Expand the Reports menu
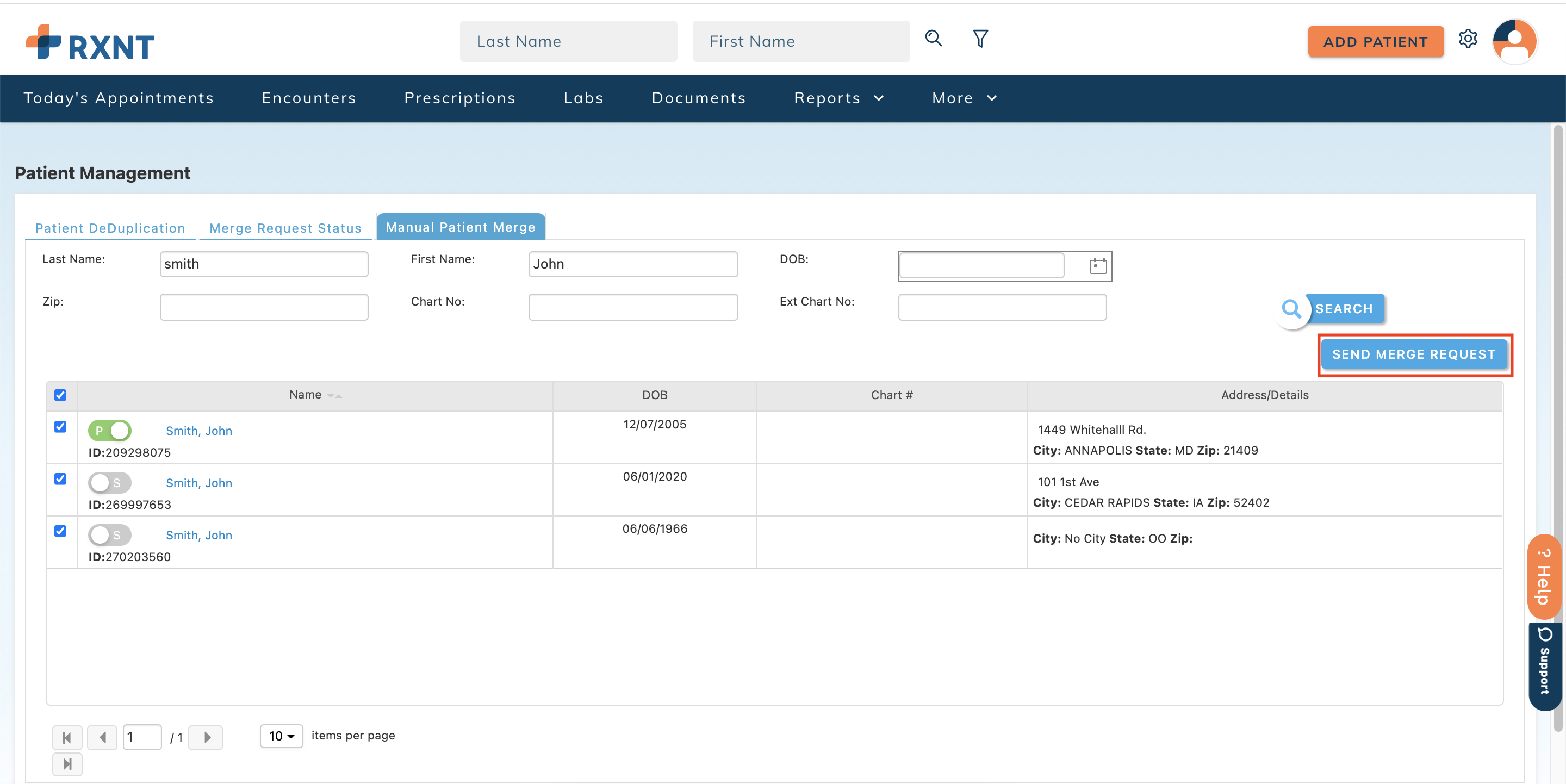 point(838,98)
